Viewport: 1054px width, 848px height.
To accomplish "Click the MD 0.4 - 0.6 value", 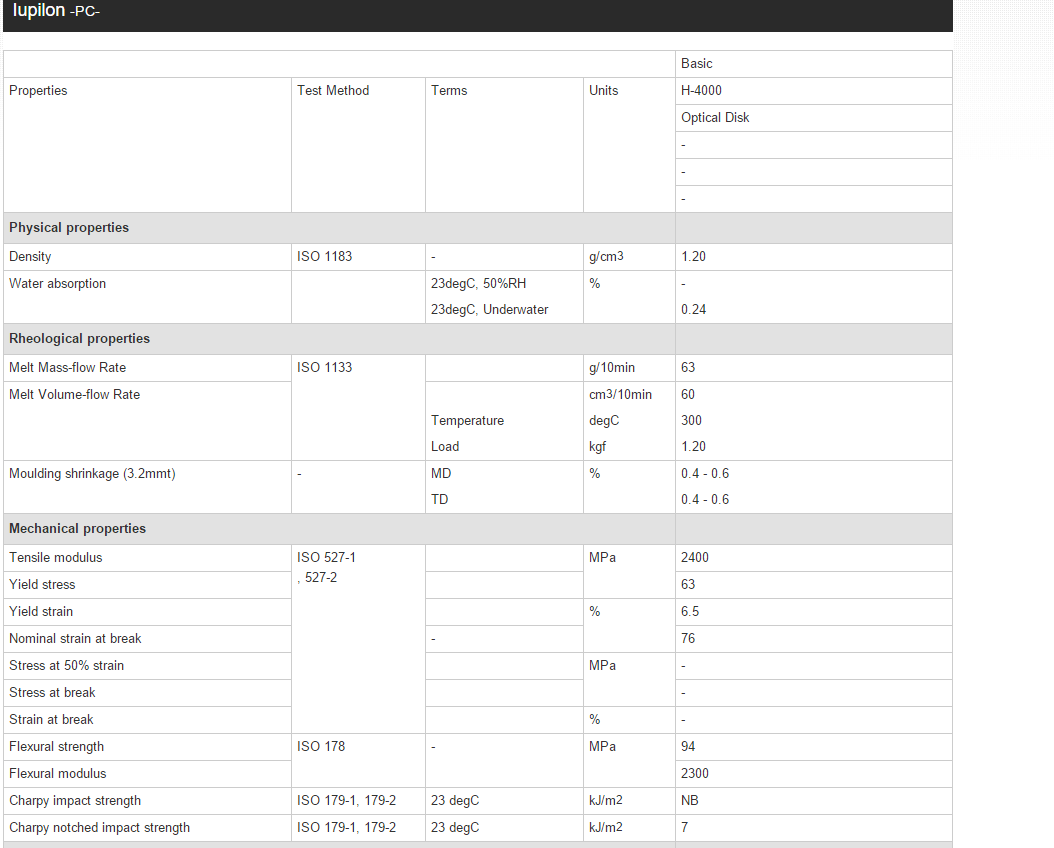I will click(705, 474).
